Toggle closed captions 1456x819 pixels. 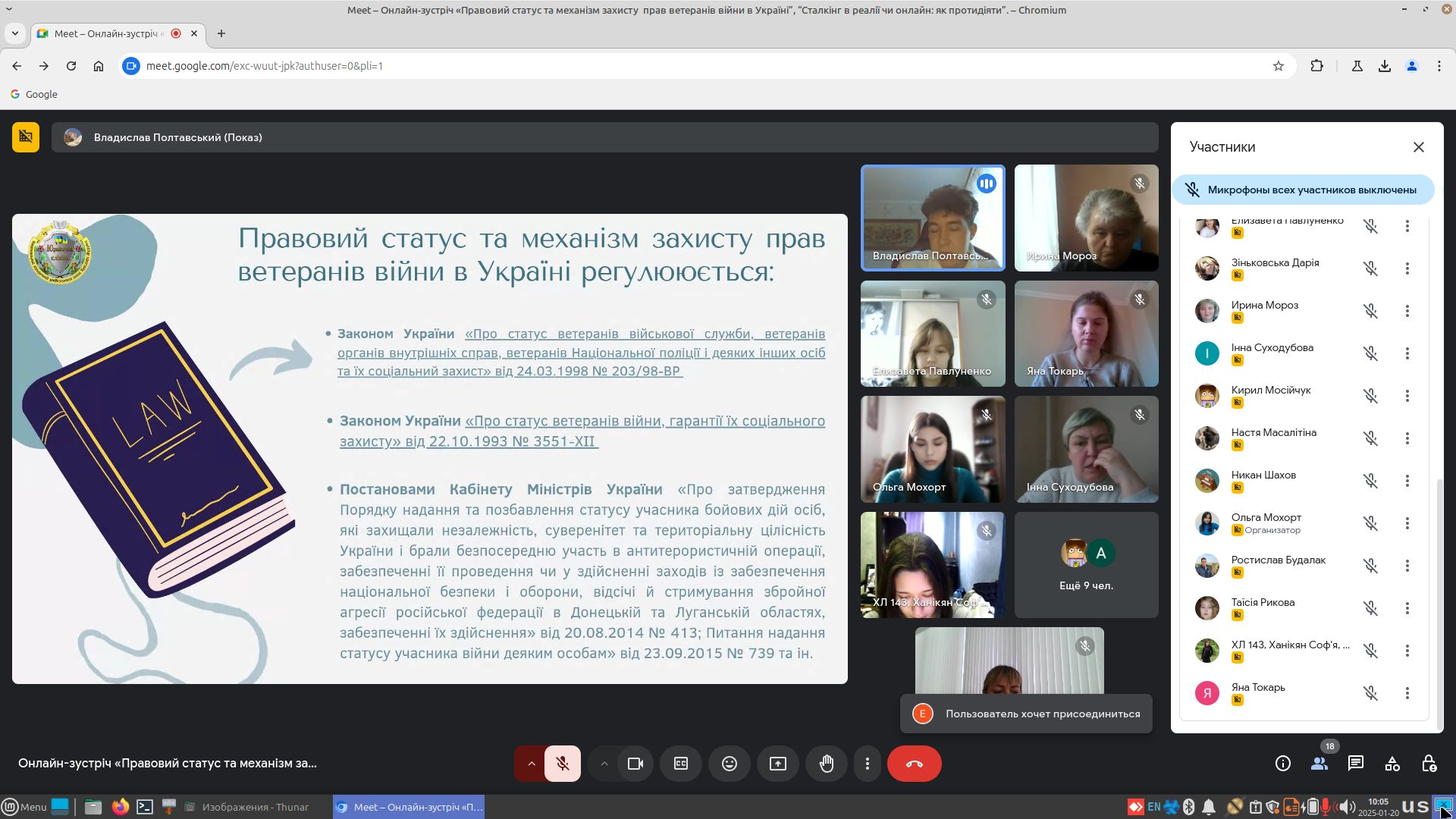(680, 764)
